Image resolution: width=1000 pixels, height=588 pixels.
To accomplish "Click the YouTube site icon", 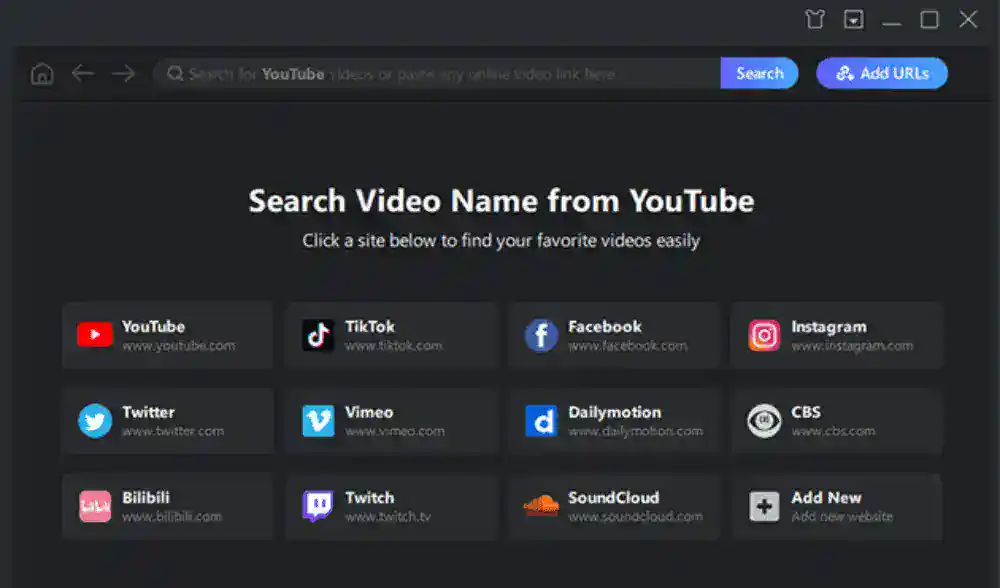I will [95, 336].
